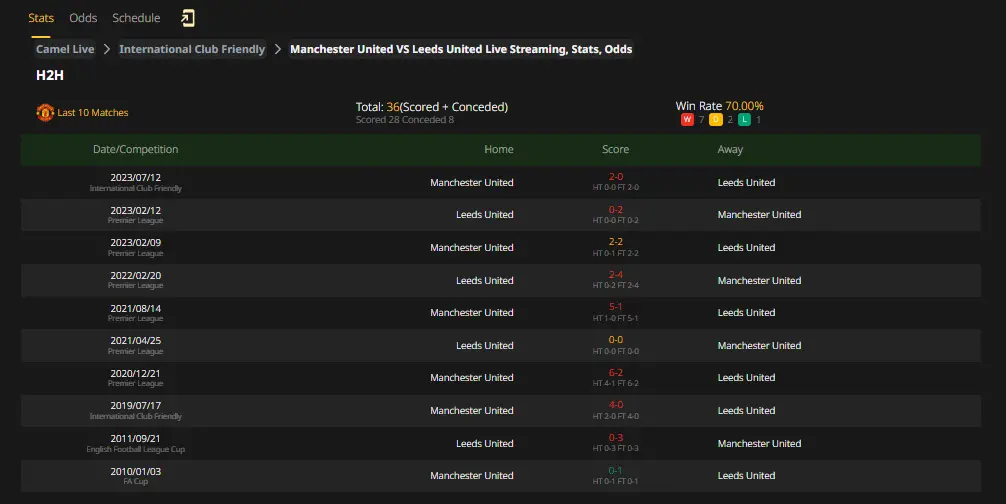Select the 2023/07/12 match date
The image size is (1006, 504).
point(135,178)
